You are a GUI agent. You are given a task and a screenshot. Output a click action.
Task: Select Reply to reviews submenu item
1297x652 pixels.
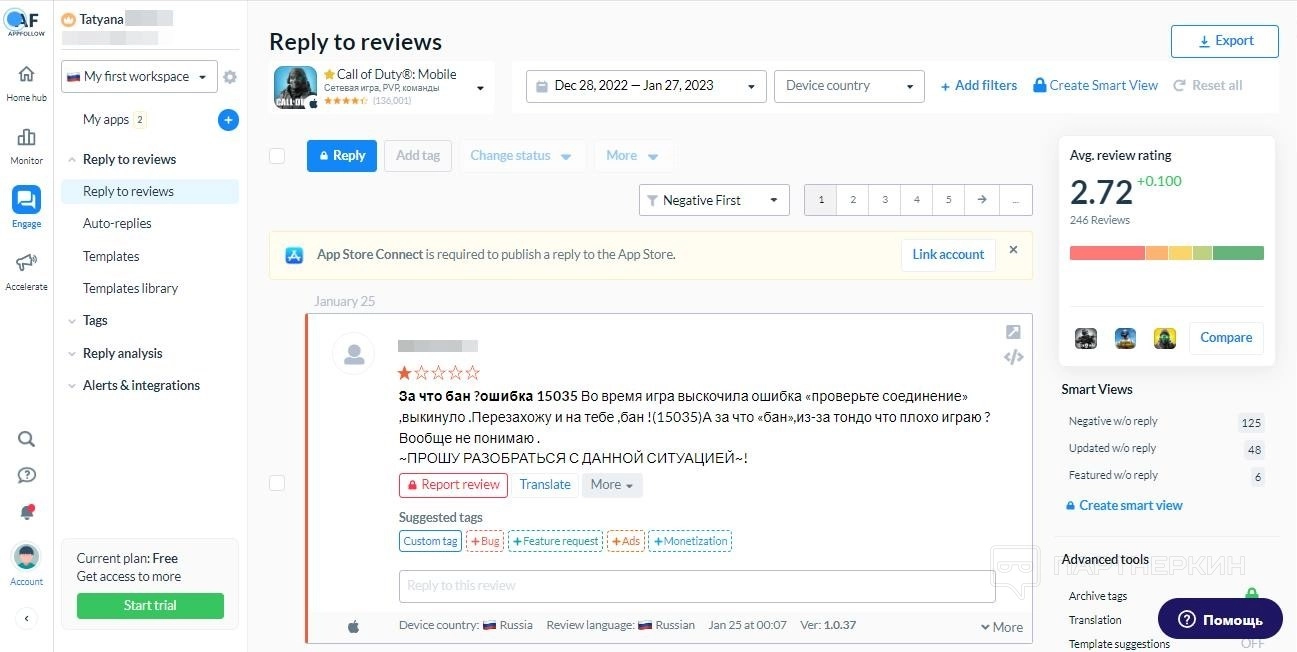point(150,192)
